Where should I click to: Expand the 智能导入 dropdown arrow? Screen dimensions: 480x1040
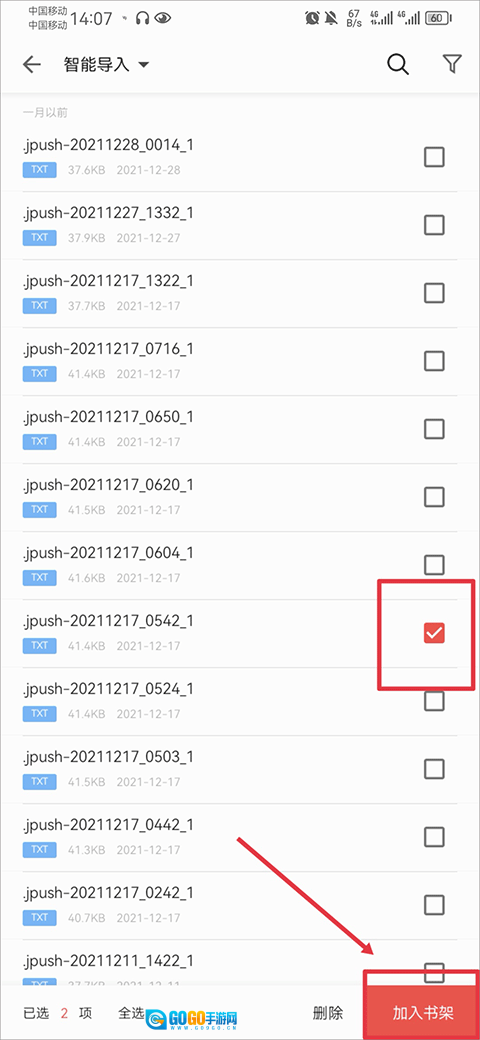click(x=143, y=65)
